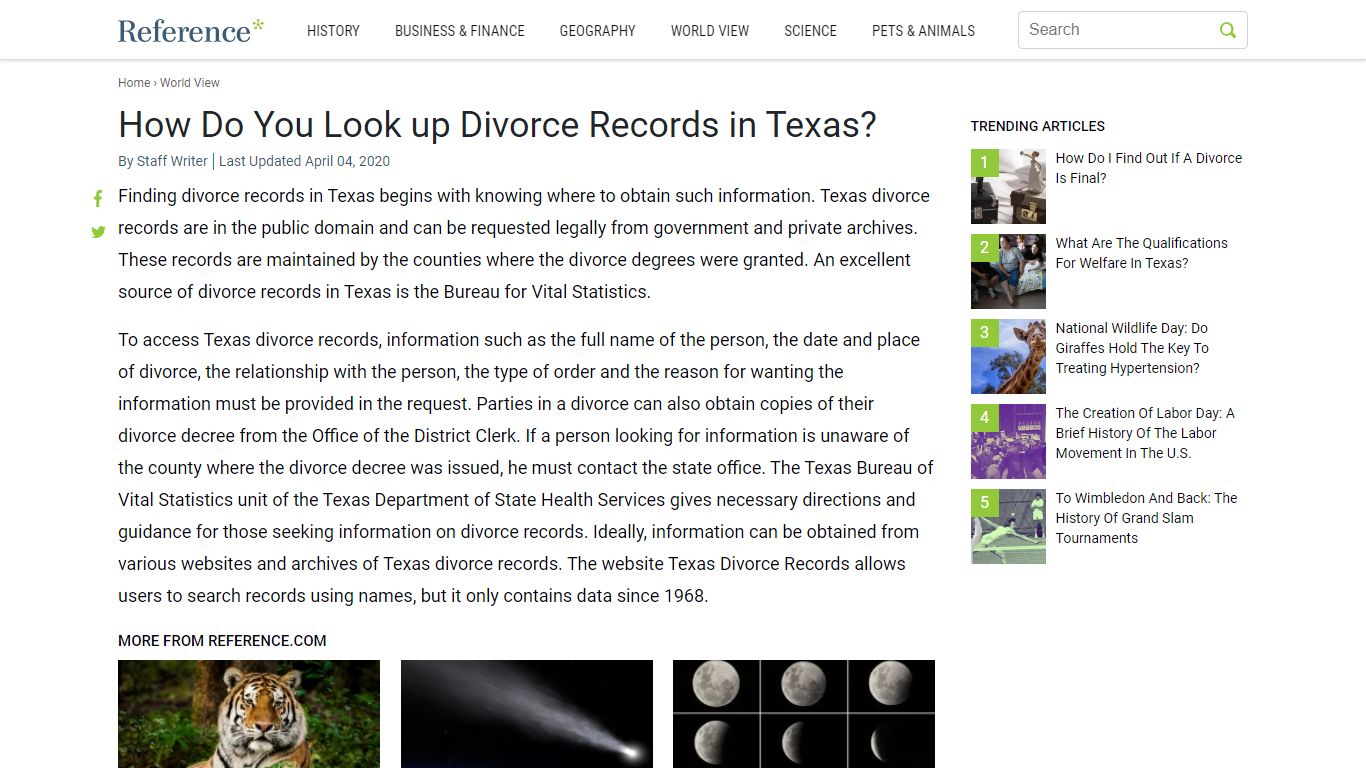Viewport: 1366px width, 768px height.
Task: Share article via Facebook icon
Action: (98, 199)
